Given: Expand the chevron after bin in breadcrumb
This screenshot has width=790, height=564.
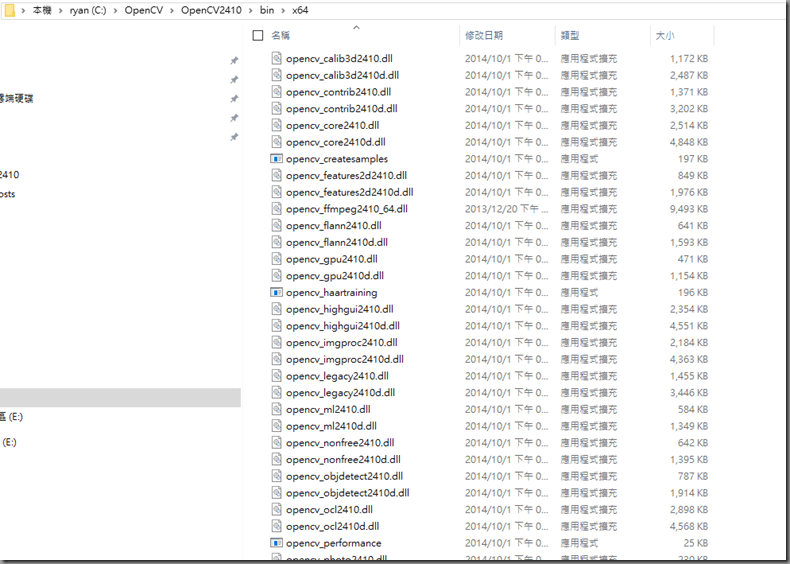Looking at the screenshot, I should click(x=283, y=10).
